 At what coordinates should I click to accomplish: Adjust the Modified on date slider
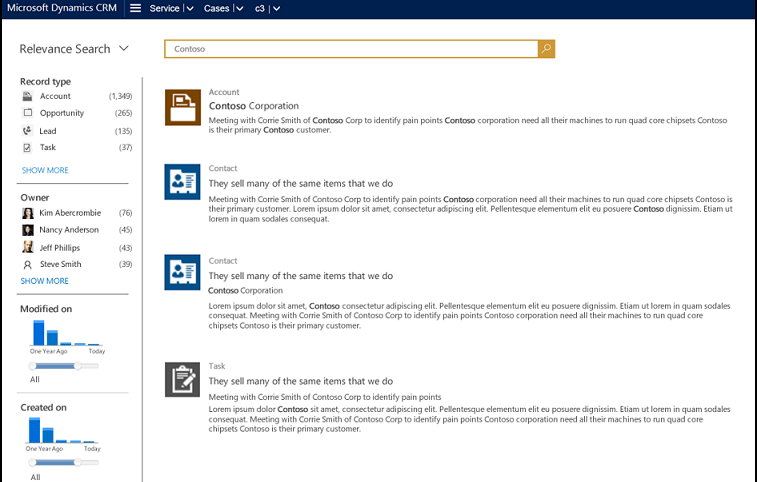pyautogui.click(x=76, y=366)
